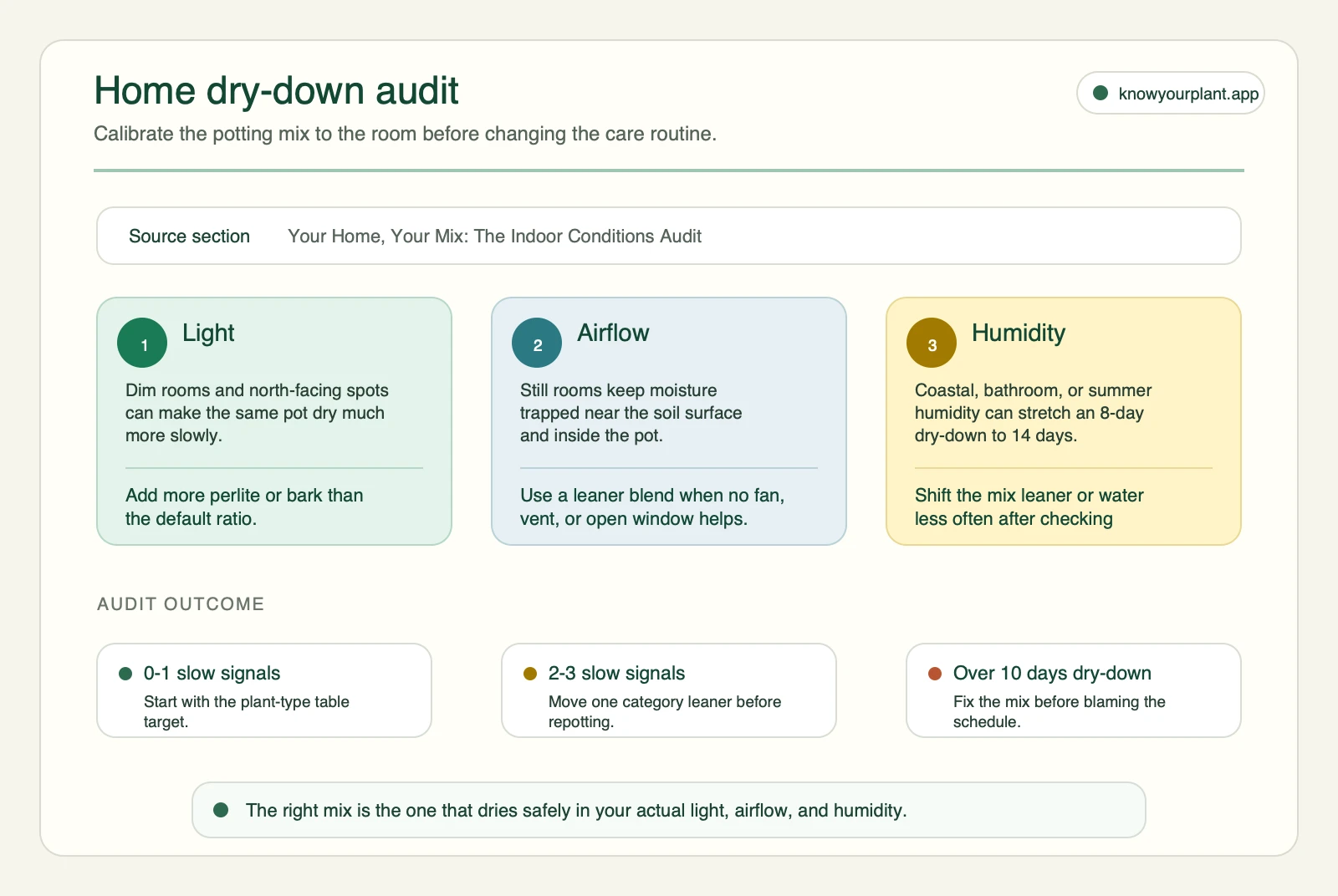Click the amber dot beside 2-3 slow signals

530,674
